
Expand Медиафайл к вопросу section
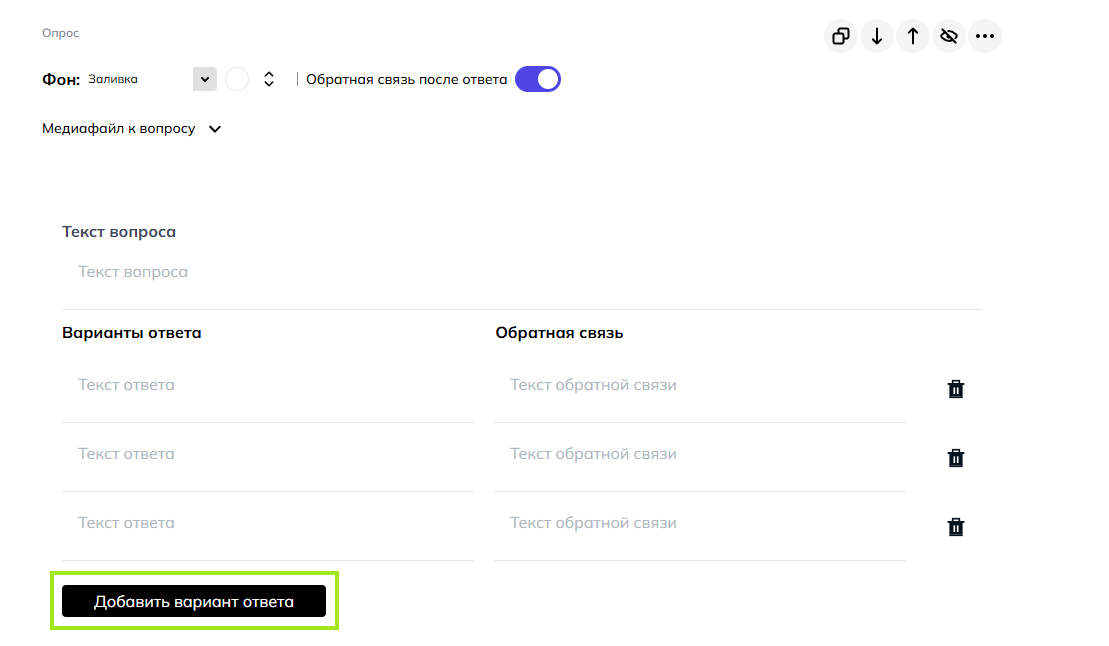132,129
